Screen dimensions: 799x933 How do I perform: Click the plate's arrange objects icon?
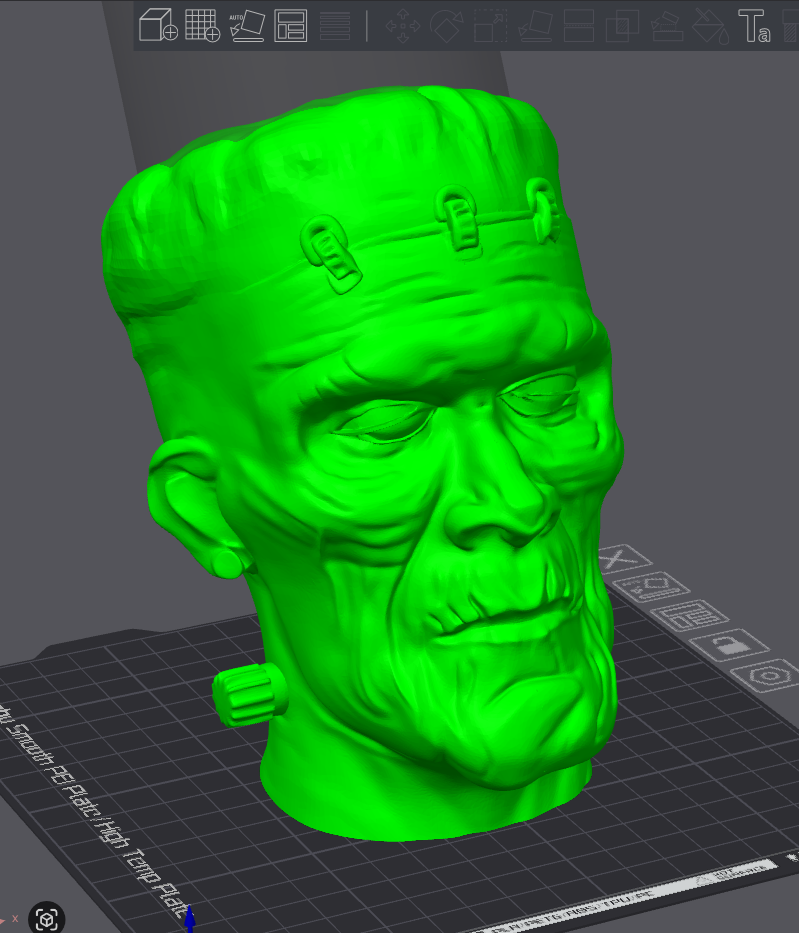(689, 615)
